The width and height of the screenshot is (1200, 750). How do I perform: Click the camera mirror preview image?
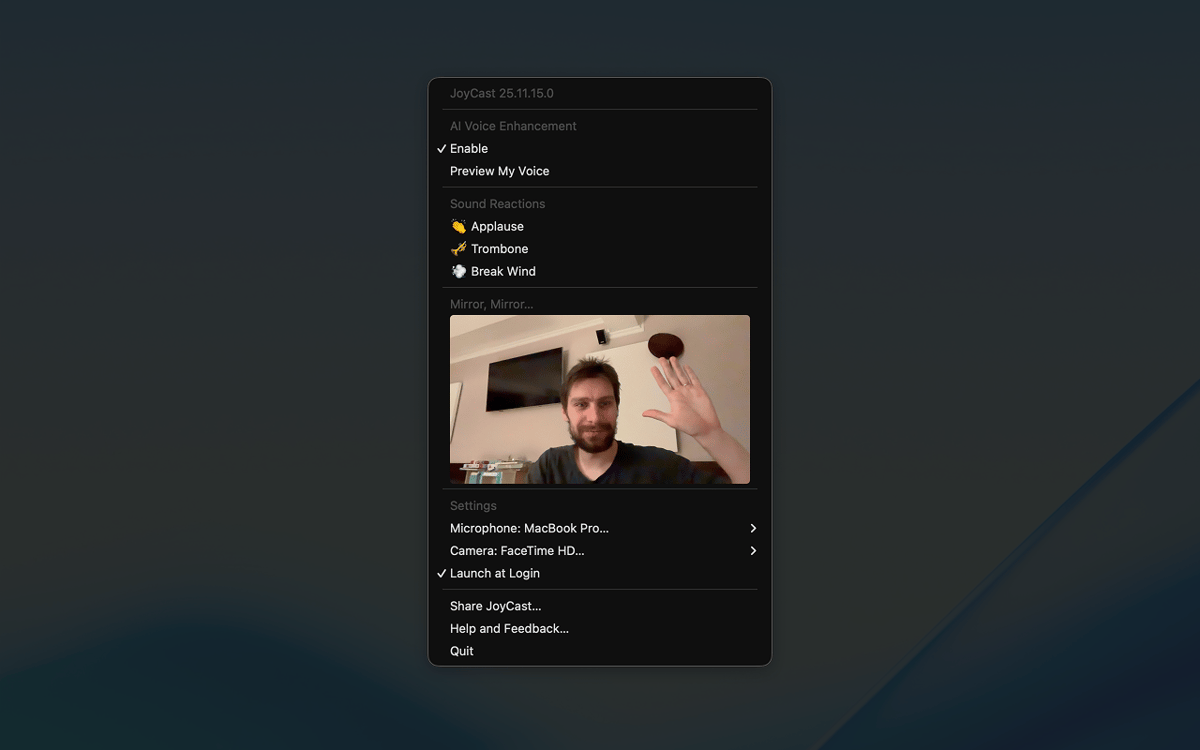point(600,400)
